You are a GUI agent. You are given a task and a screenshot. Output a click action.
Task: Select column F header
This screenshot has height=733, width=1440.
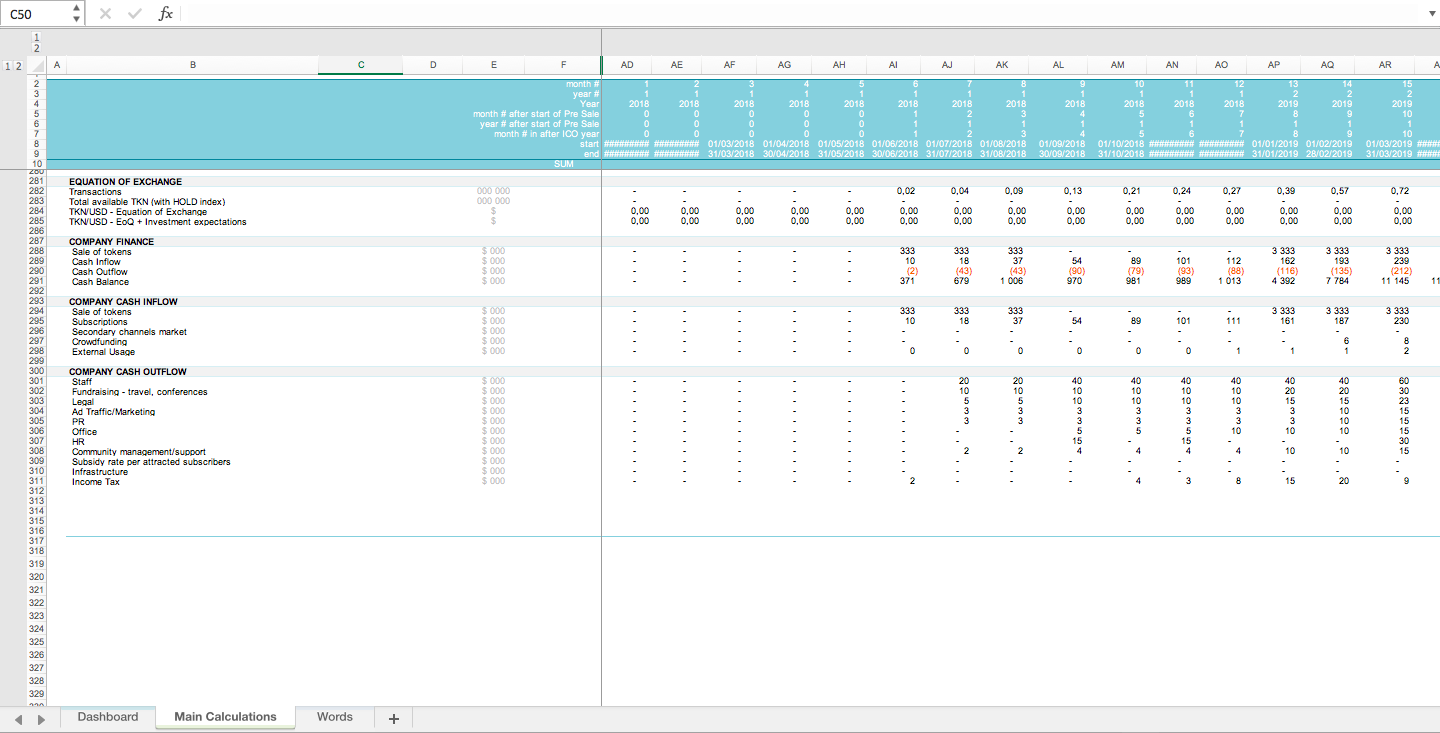563,66
